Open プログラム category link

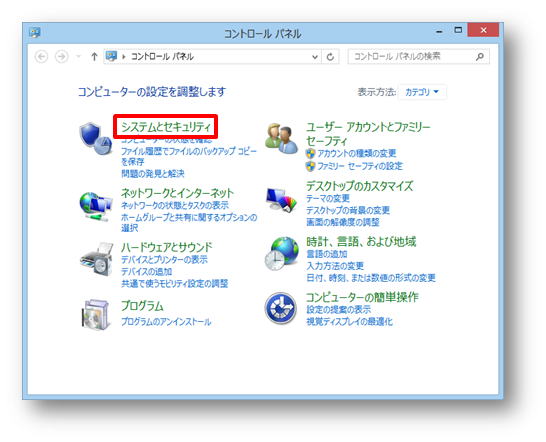point(142,306)
